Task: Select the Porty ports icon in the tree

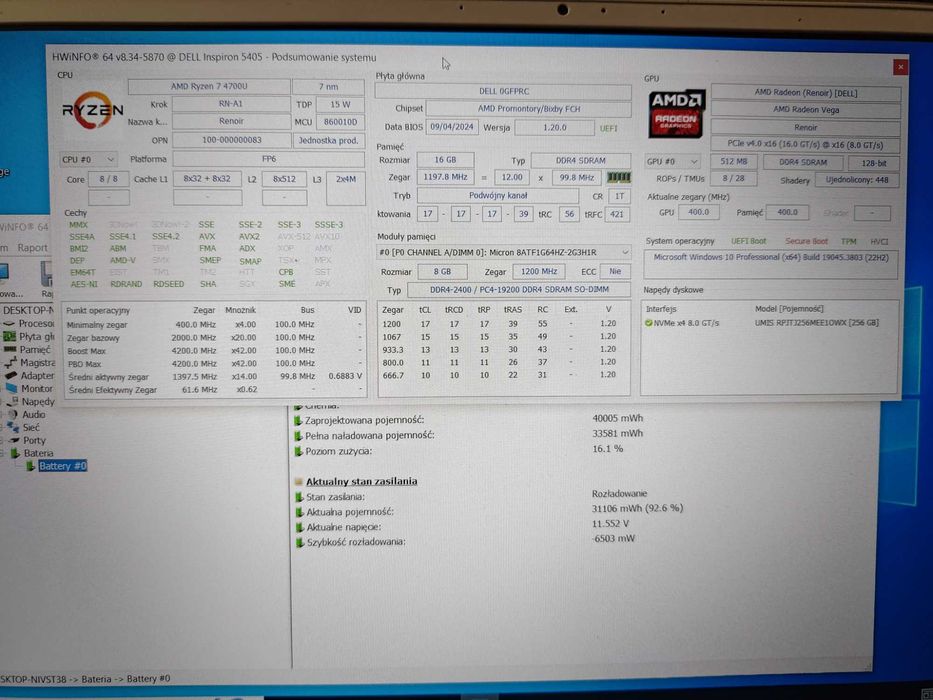Action: click(14, 440)
